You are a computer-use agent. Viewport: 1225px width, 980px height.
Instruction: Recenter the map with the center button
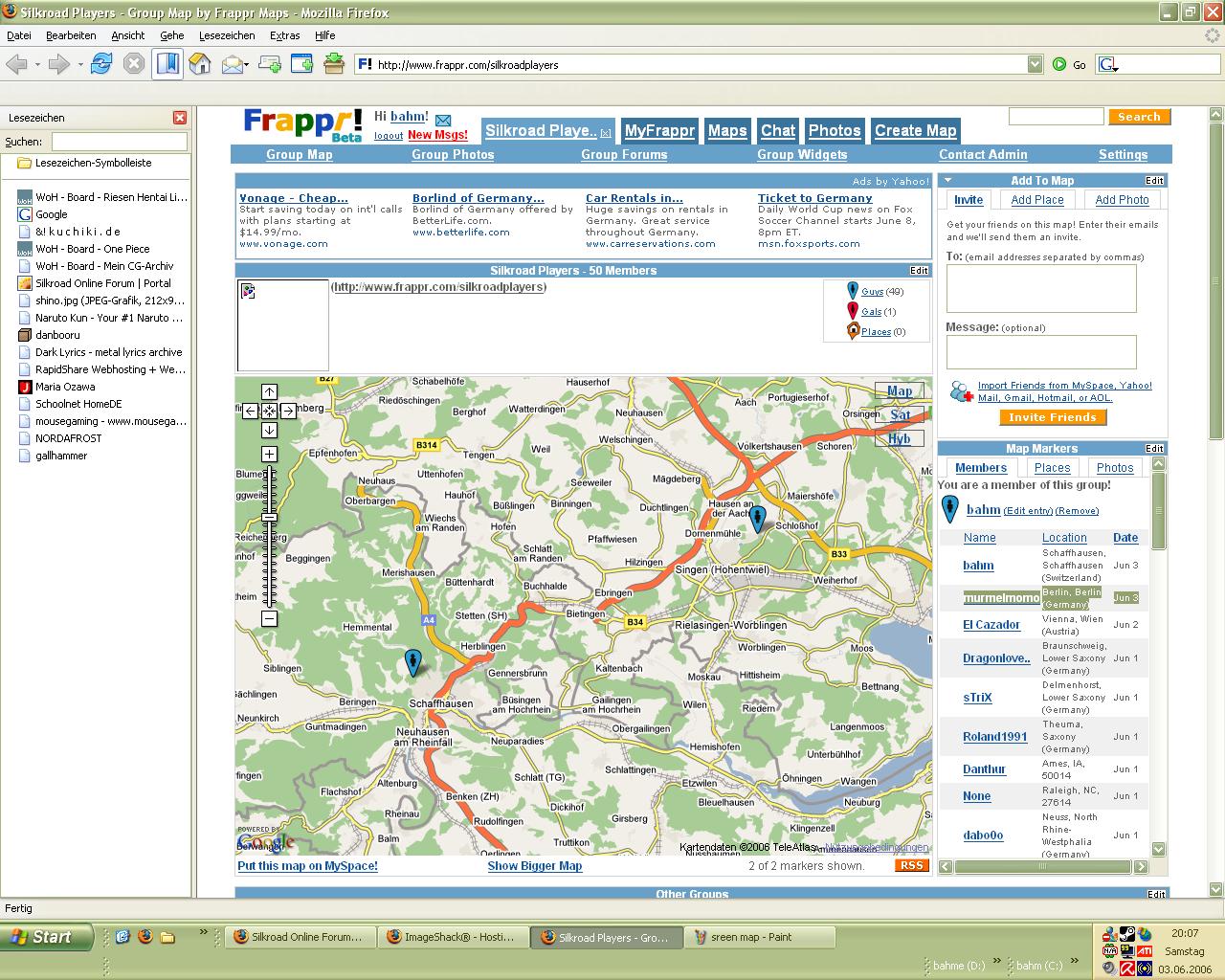[x=269, y=411]
